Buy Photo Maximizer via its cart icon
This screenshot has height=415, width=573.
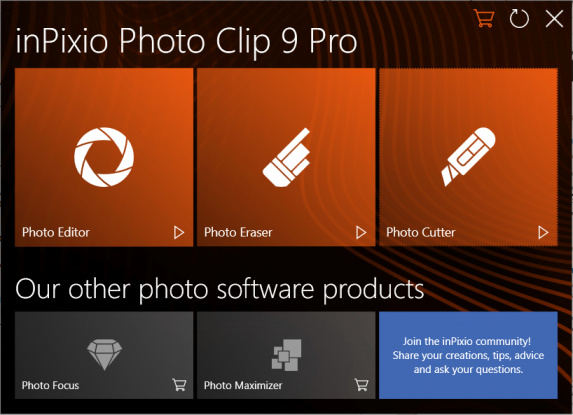[361, 385]
